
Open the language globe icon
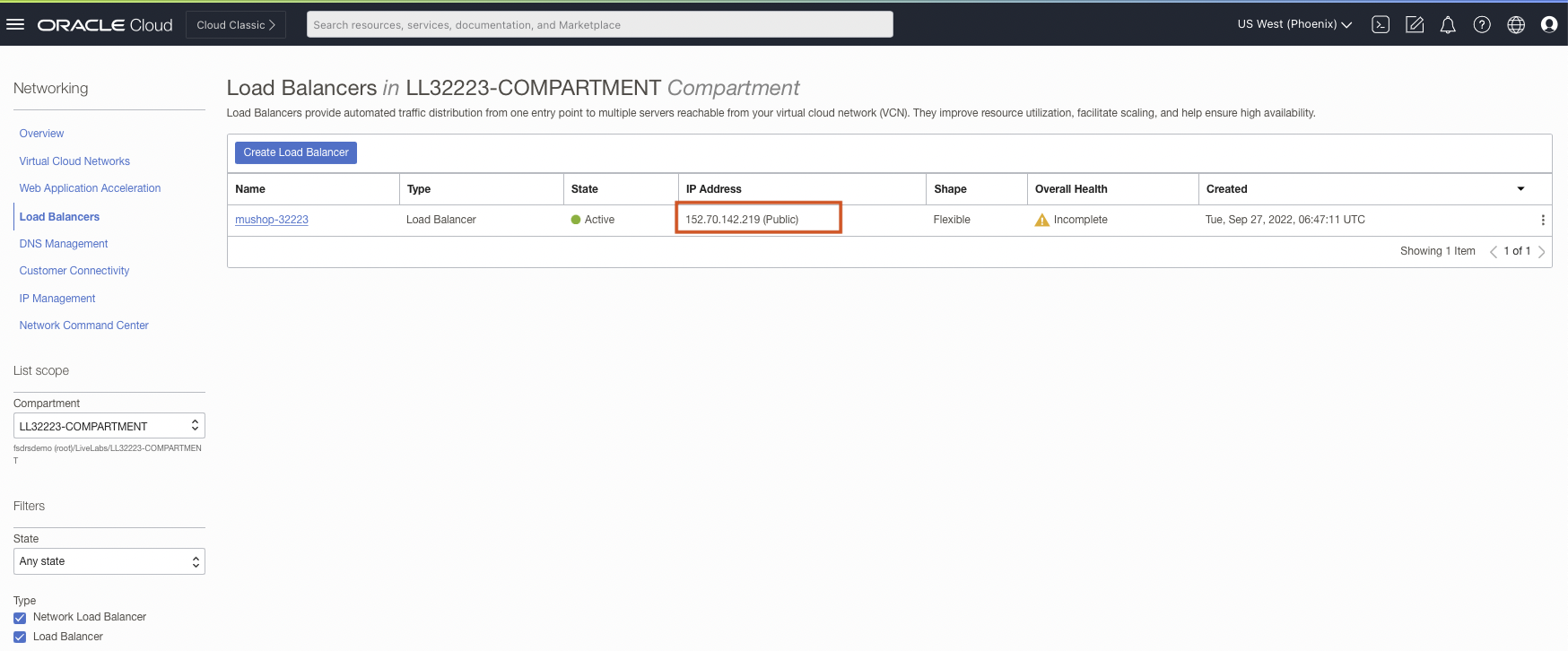(x=1516, y=25)
